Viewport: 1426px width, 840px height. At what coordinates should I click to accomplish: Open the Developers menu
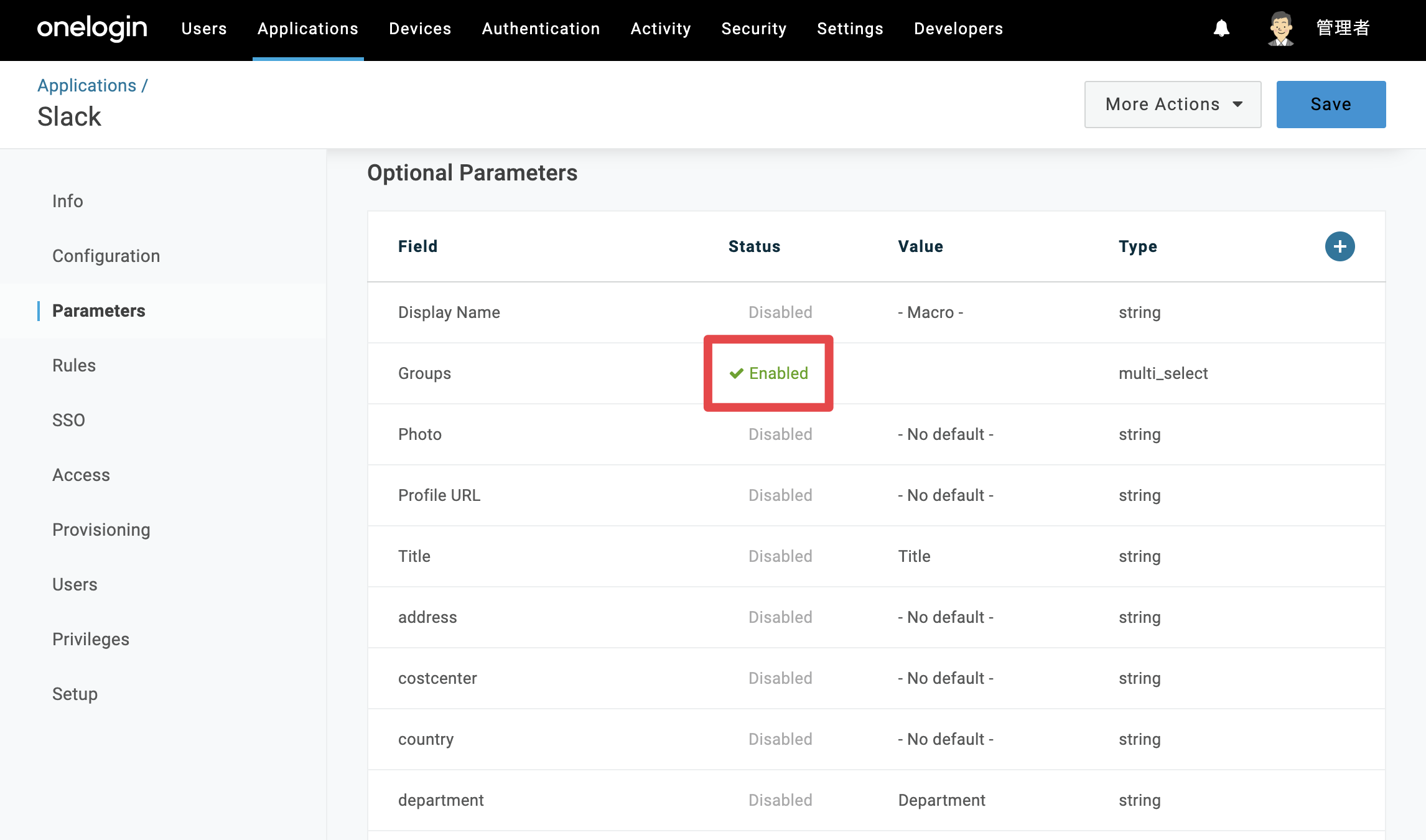click(958, 29)
